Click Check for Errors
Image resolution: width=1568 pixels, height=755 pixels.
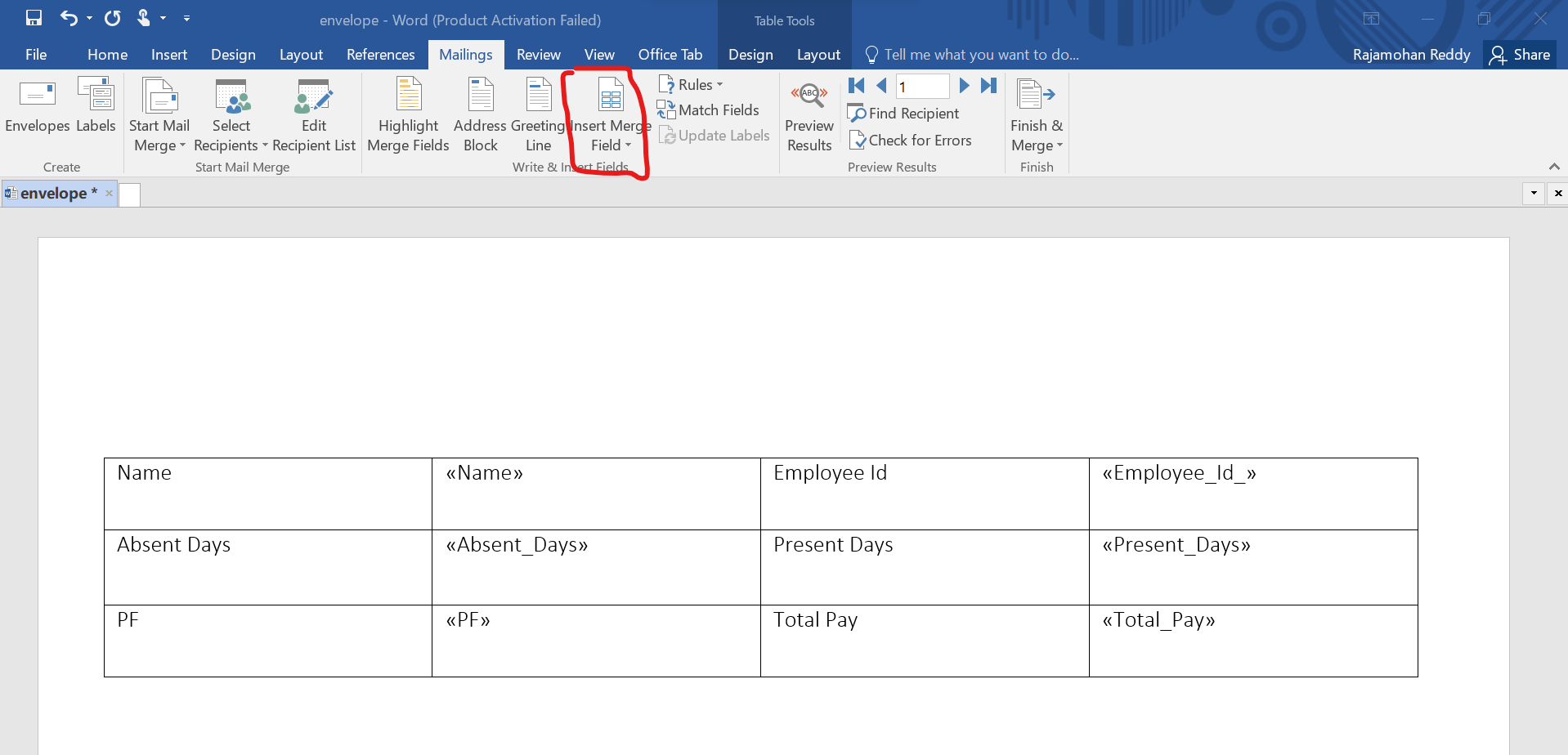[x=910, y=141]
